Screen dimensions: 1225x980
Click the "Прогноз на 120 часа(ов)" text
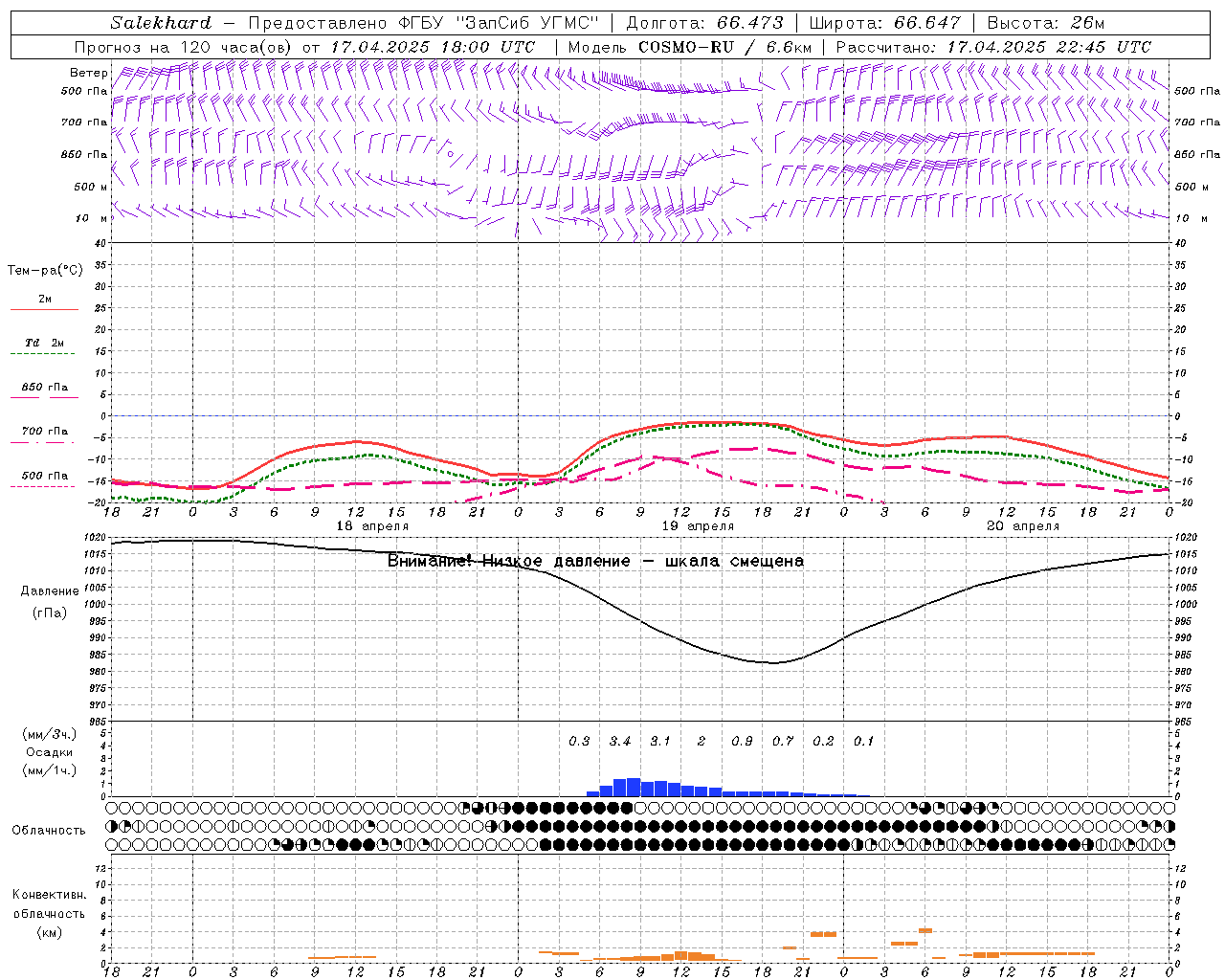(x=184, y=47)
